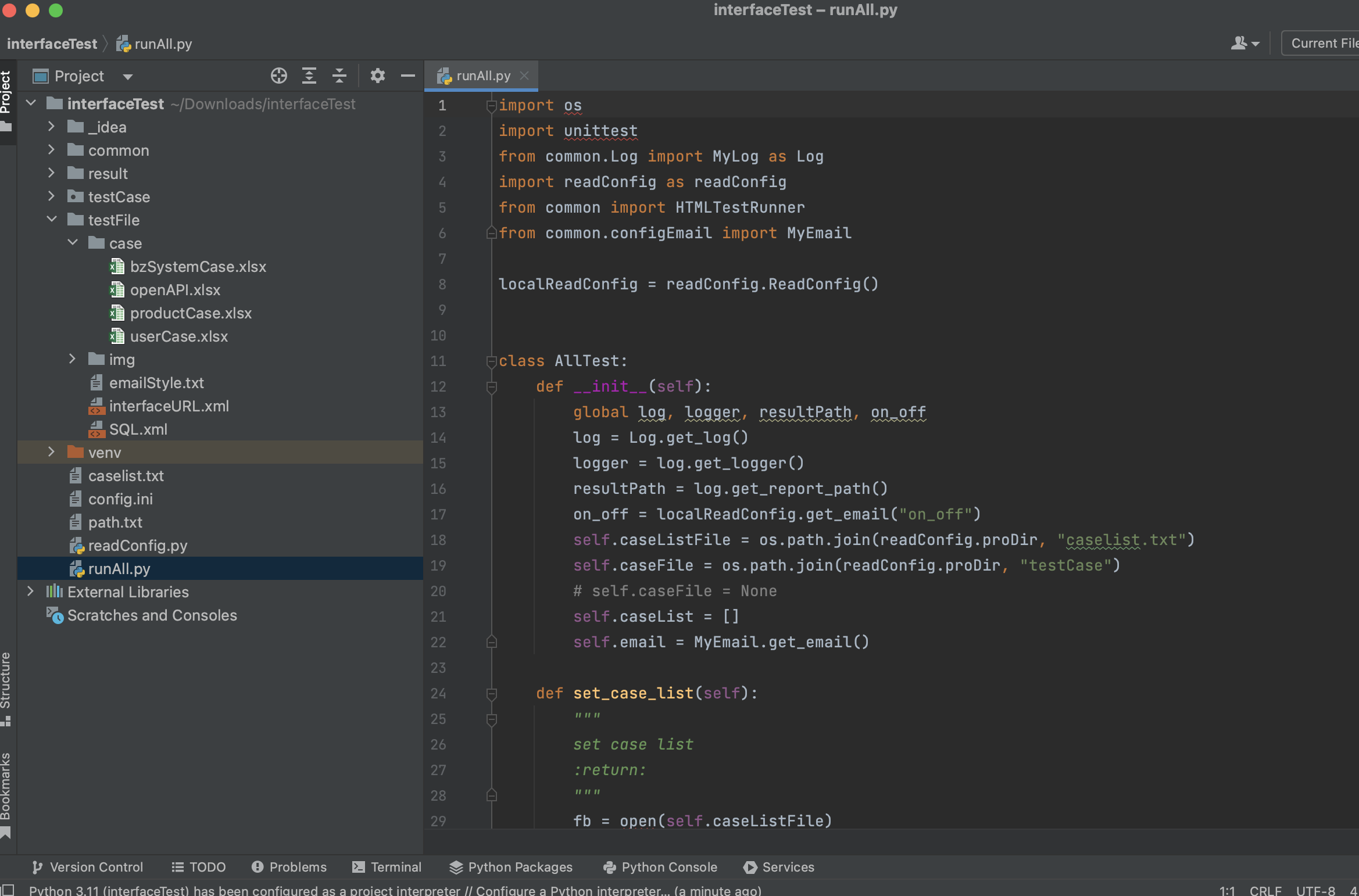This screenshot has height=896, width=1359.
Task: Expand the common folder
Action: point(51,150)
